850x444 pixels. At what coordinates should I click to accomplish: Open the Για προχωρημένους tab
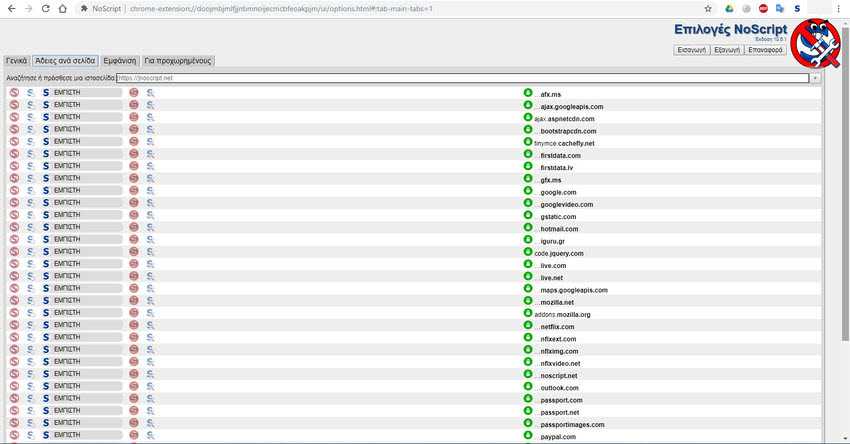178,61
